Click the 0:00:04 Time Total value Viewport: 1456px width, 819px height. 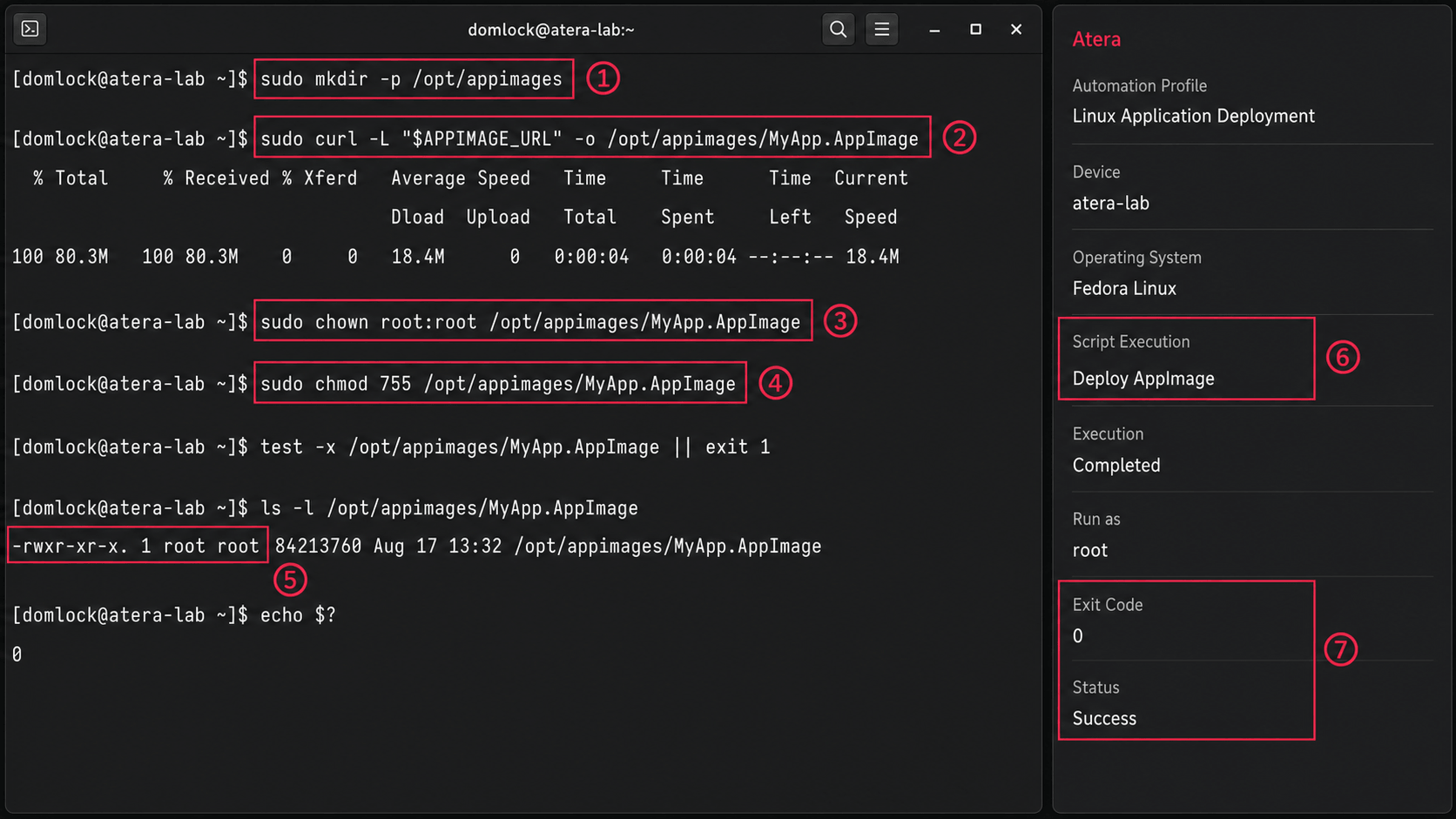click(x=591, y=257)
